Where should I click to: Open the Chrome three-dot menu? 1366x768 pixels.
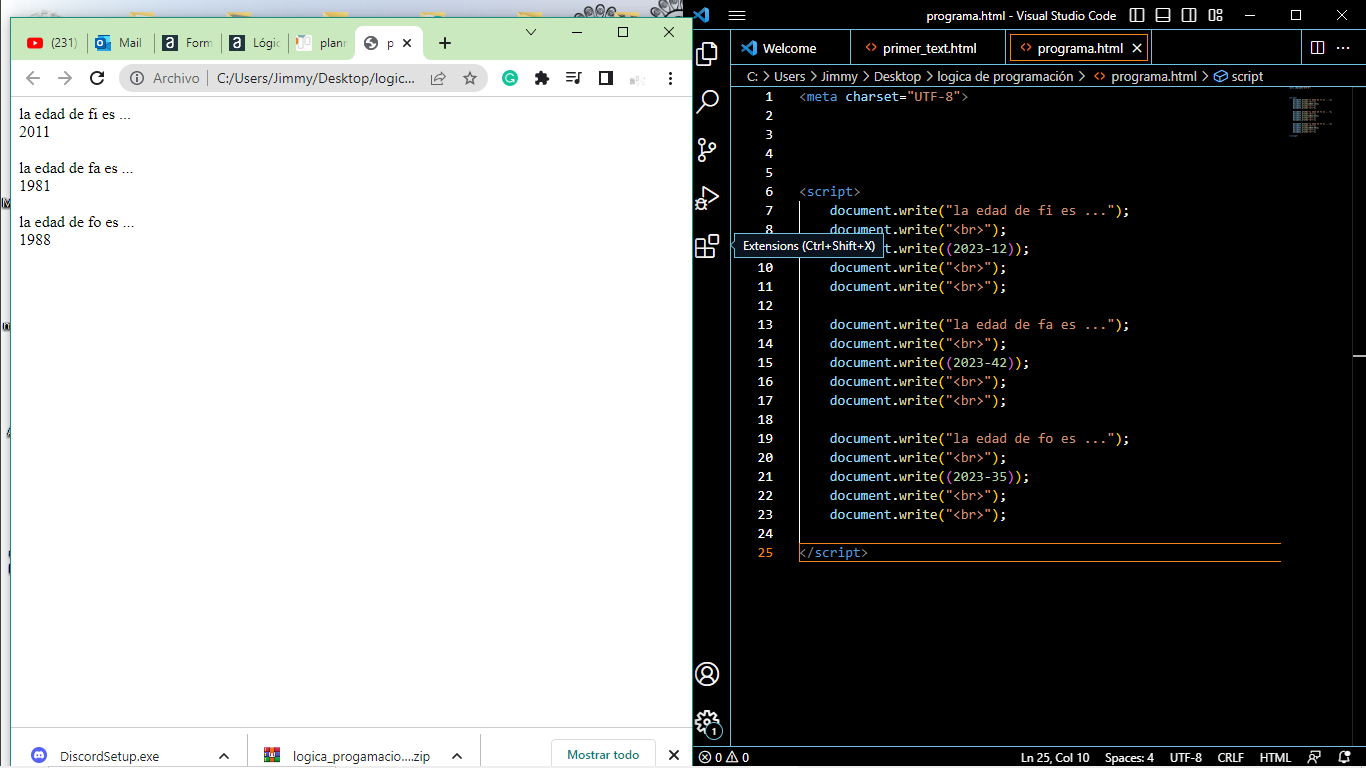670,78
